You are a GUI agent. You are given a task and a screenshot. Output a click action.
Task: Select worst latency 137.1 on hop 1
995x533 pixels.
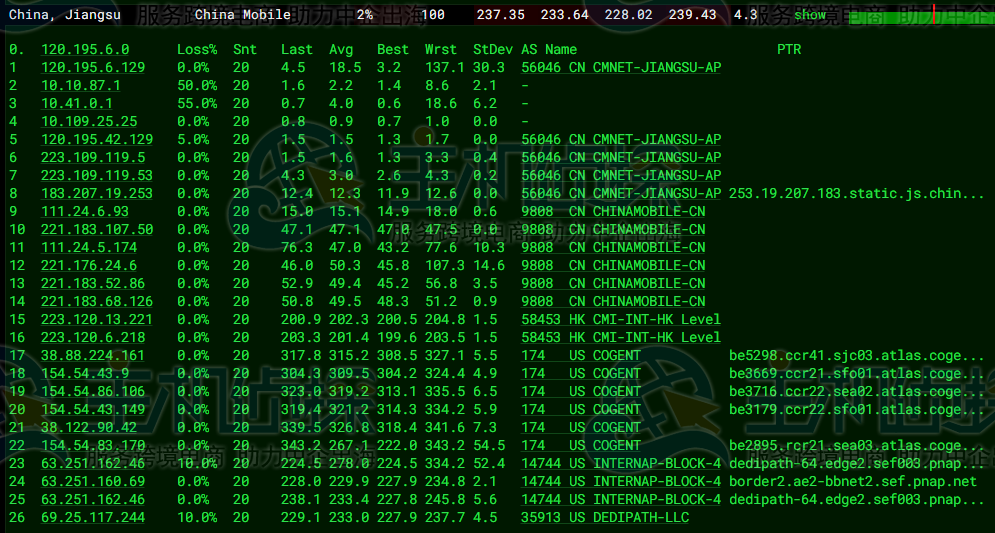[x=445, y=67]
